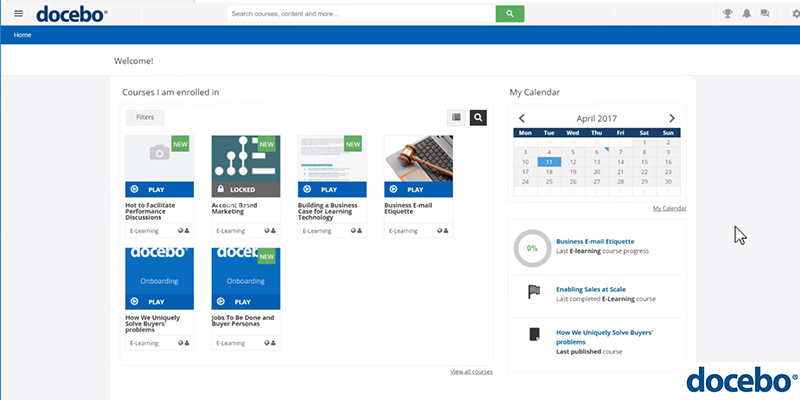The image size is (800, 400).
Task: Go to next calendar month
Action: pos(672,118)
